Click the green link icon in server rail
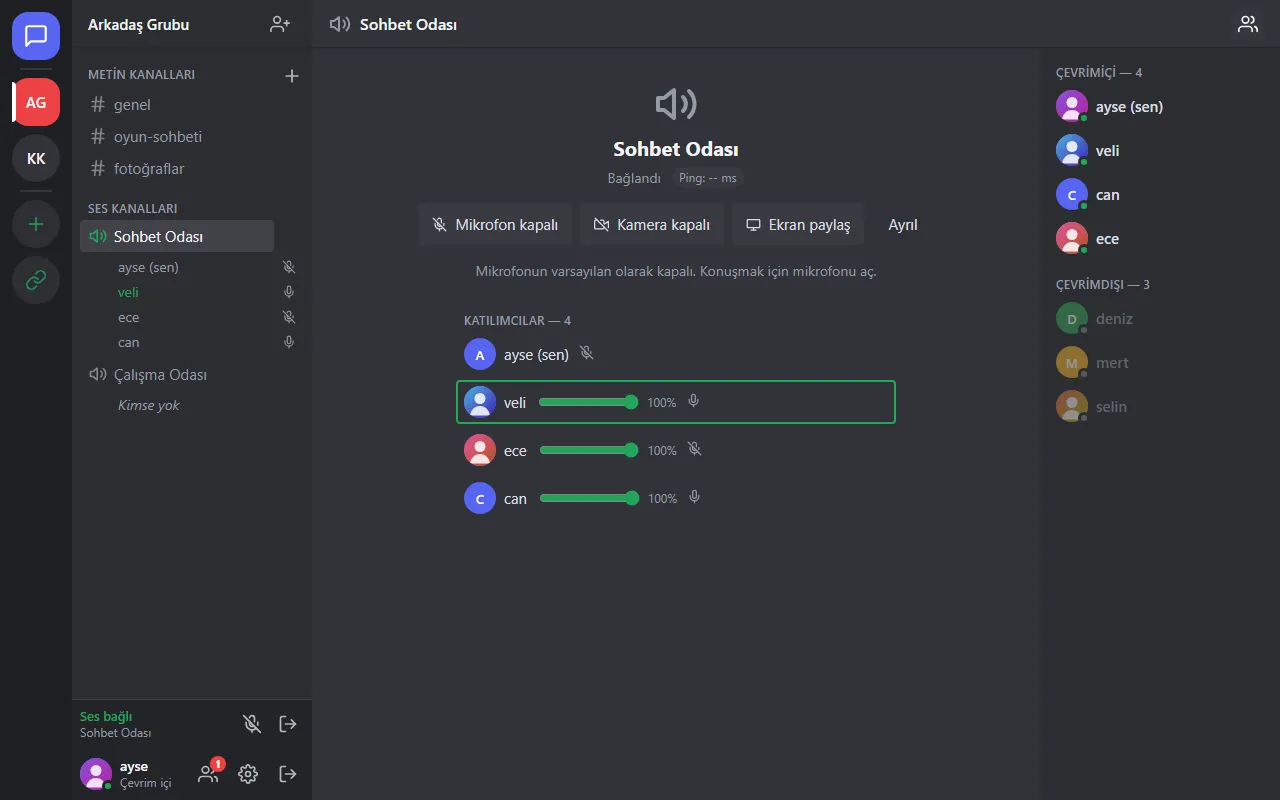This screenshot has width=1280, height=800. coord(36,280)
